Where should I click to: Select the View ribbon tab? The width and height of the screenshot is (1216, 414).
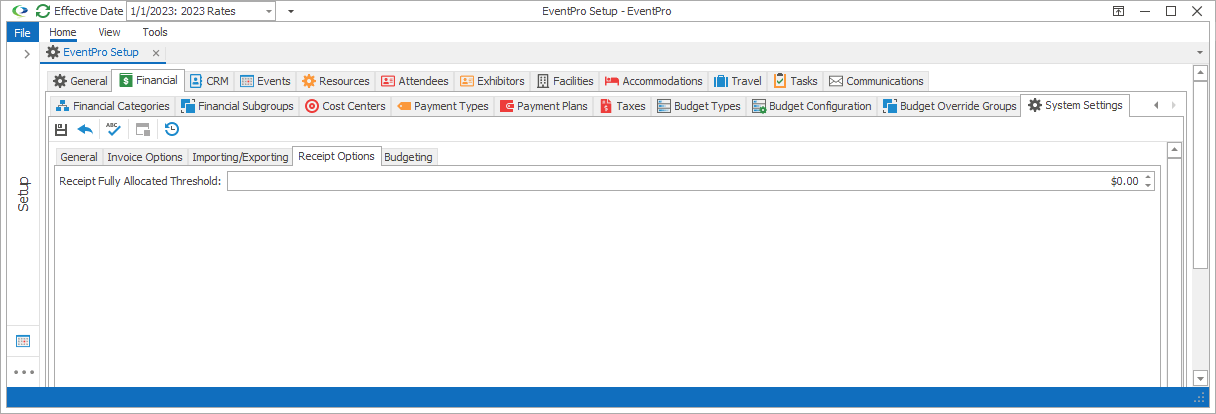109,32
